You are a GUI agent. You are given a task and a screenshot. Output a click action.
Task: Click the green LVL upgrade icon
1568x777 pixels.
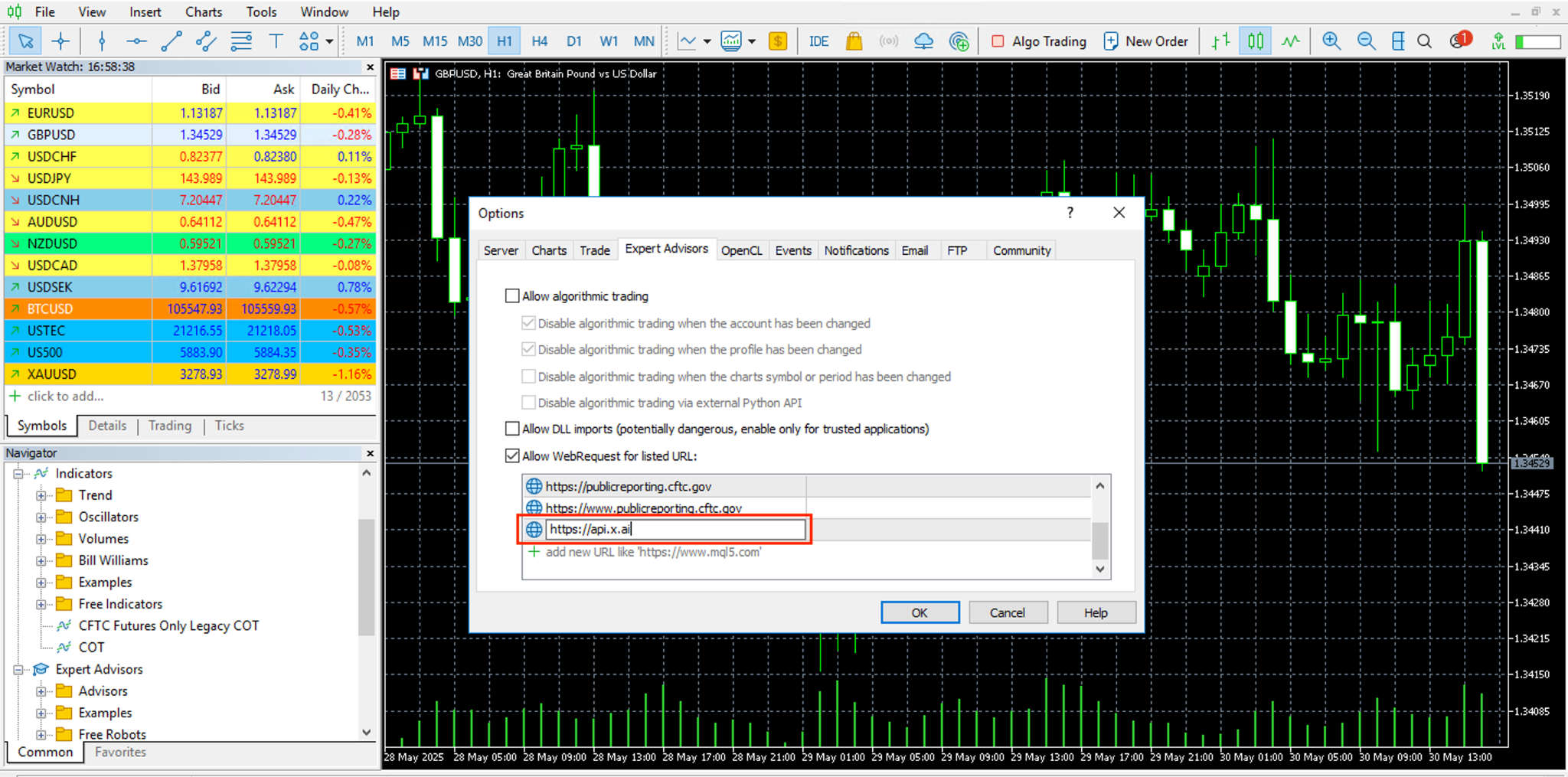coord(1498,41)
